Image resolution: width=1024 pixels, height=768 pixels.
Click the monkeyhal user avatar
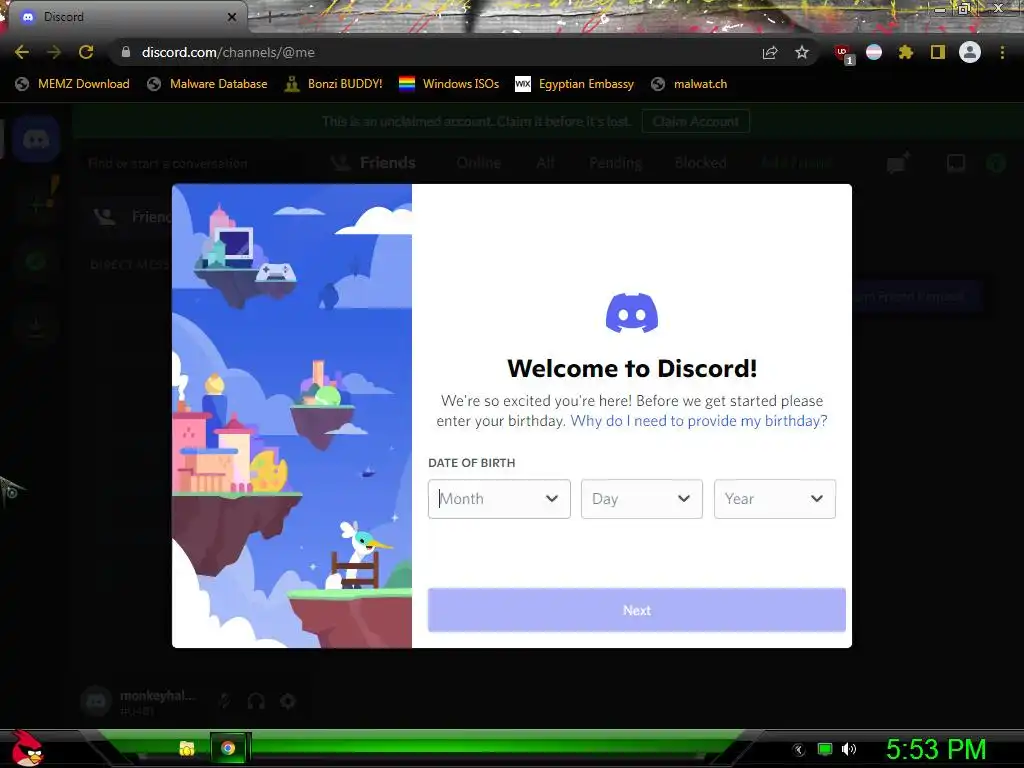pos(97,701)
